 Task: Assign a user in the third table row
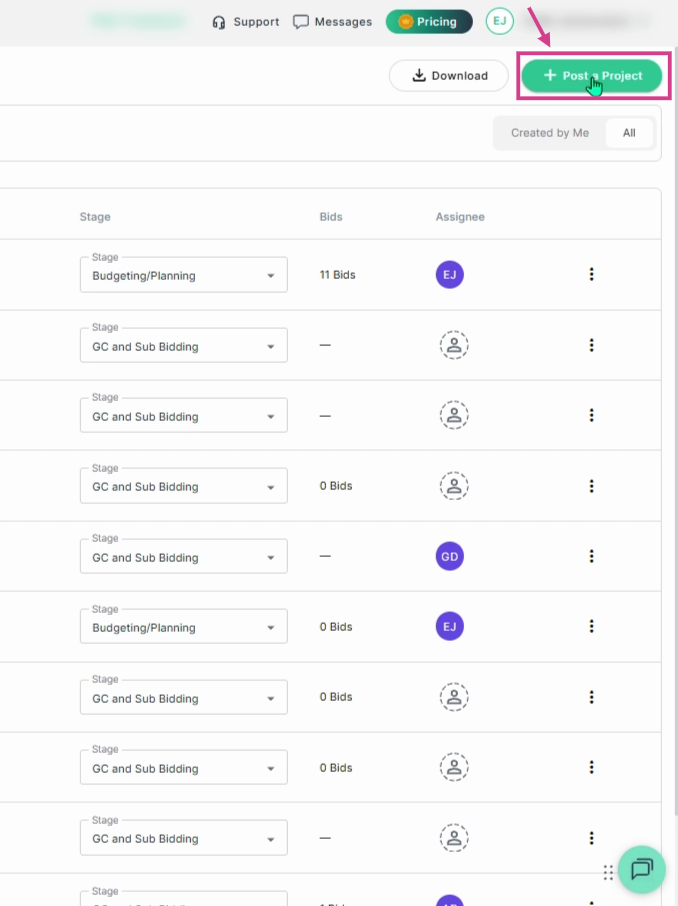tap(454, 415)
